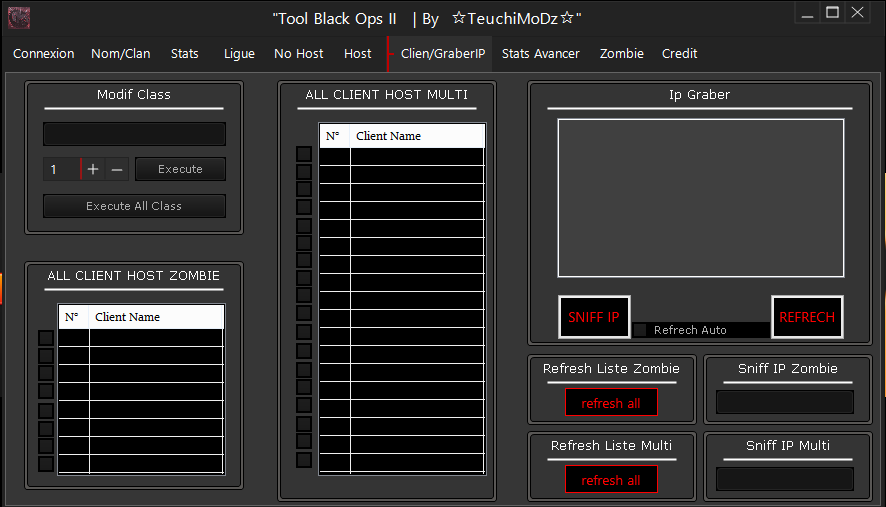
Task: Click the Modif Class text input field
Action: tap(134, 134)
